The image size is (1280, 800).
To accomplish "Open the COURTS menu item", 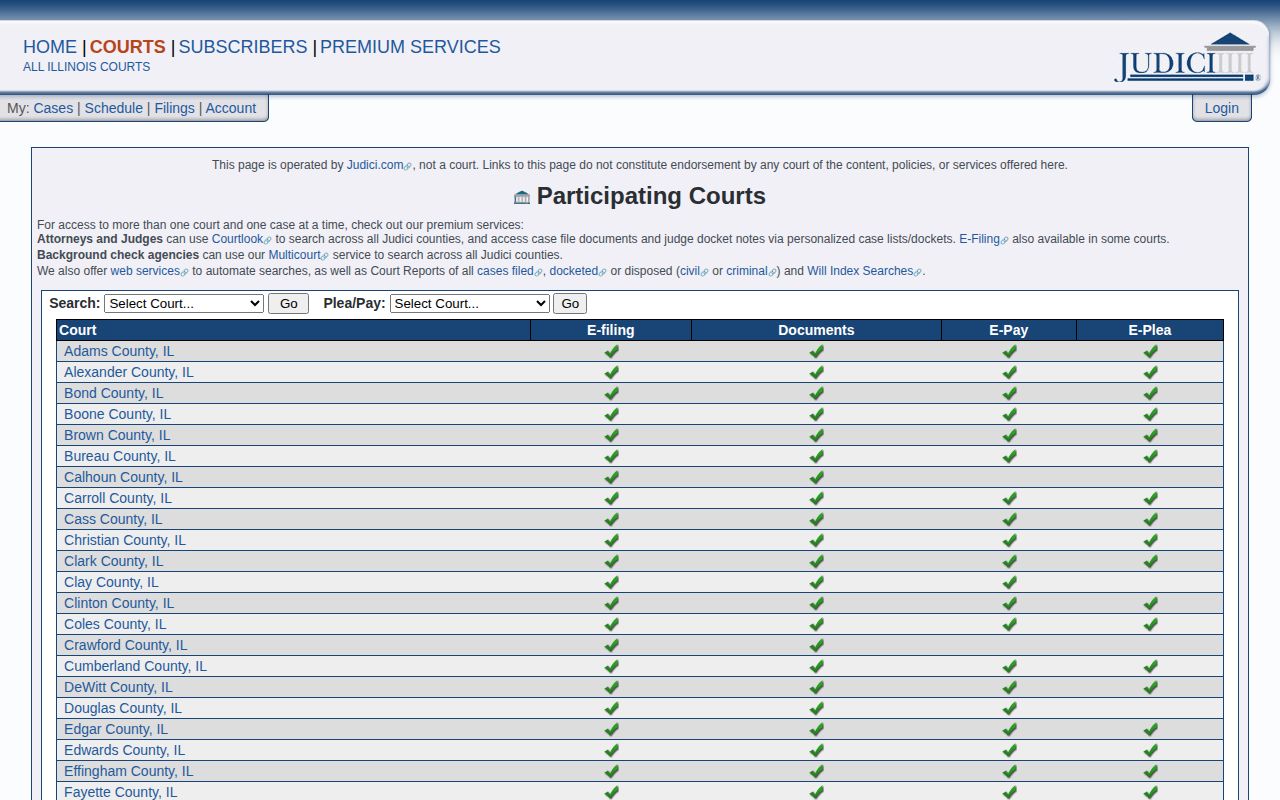I will point(127,47).
